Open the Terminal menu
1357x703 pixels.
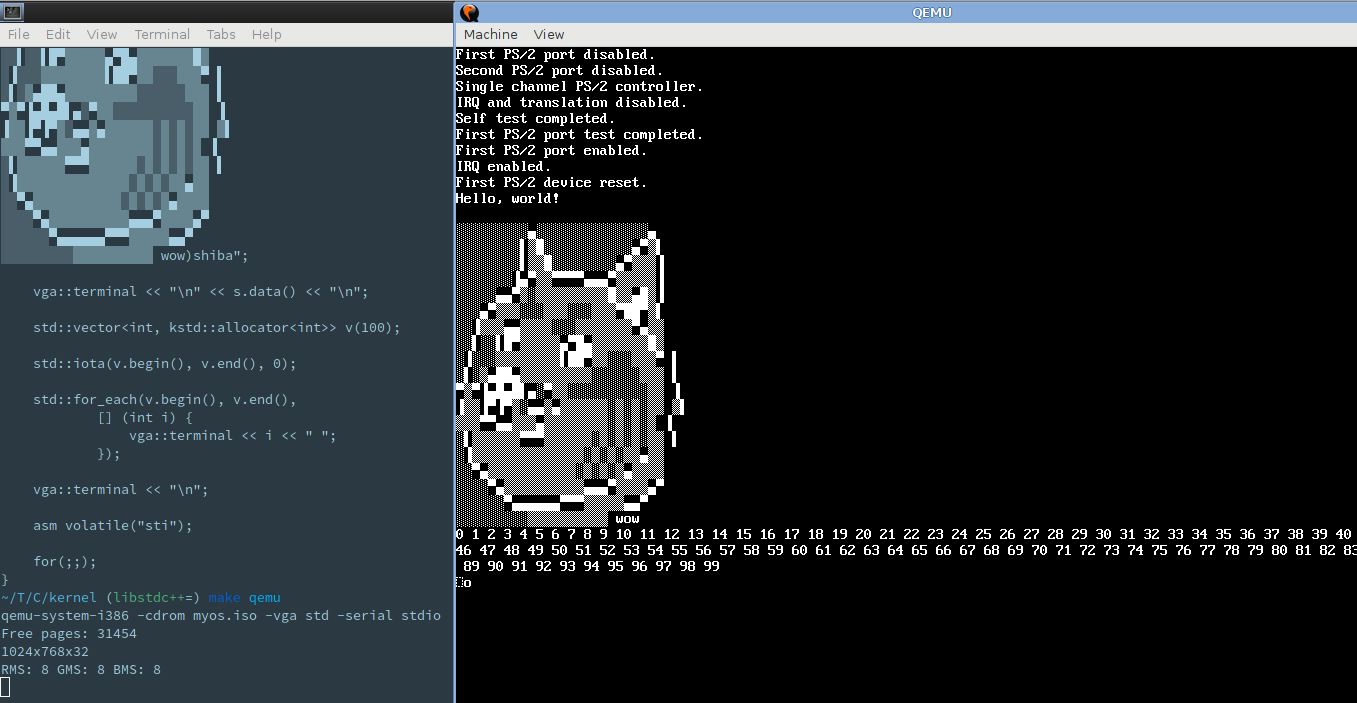[162, 34]
